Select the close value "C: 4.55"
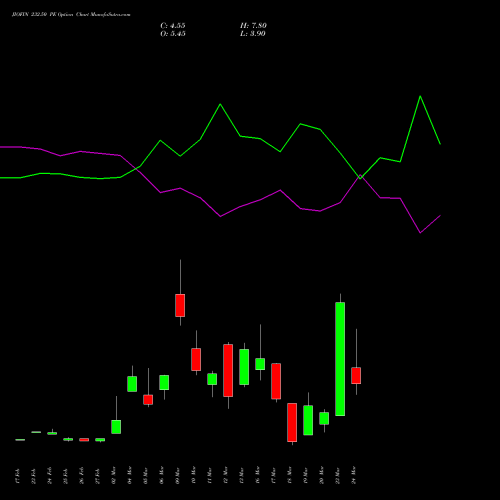Image resolution: width=500 pixels, height=500 pixels. coord(173,26)
